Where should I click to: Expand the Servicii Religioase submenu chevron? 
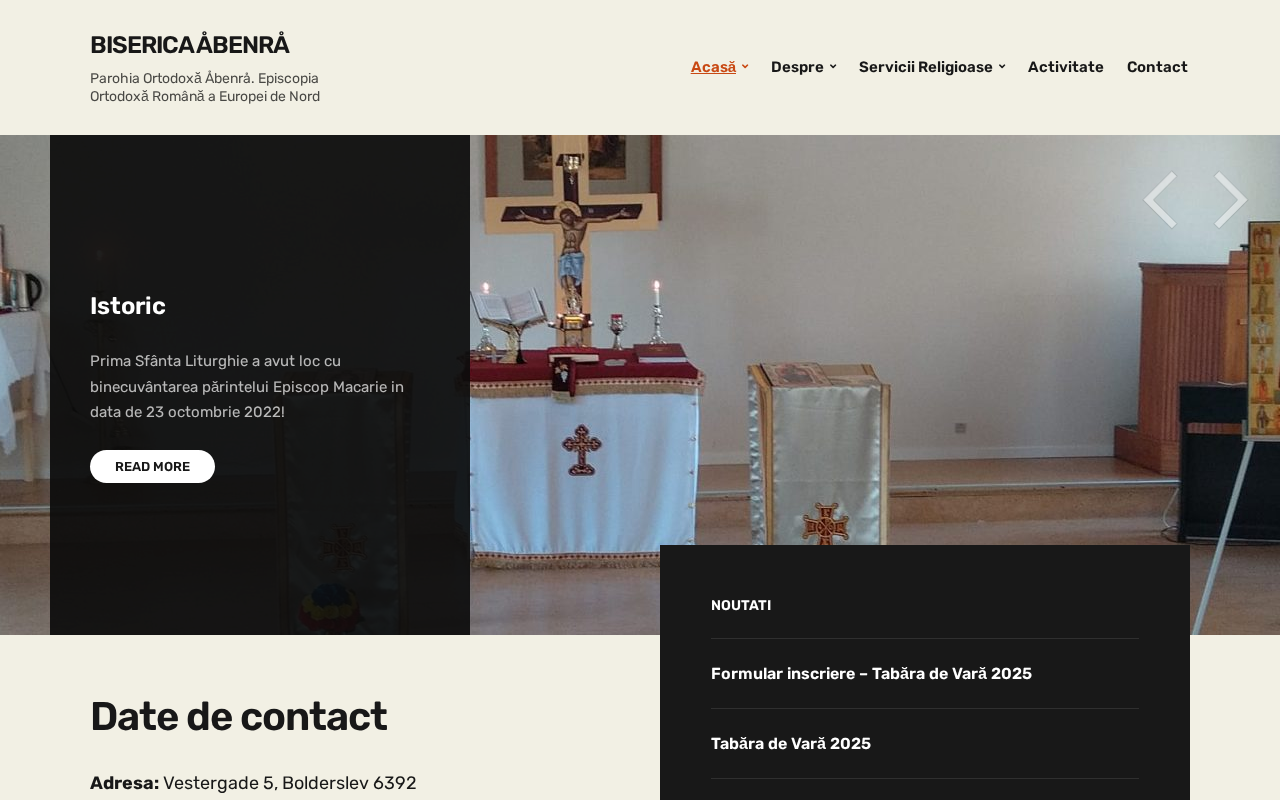coord(1002,67)
